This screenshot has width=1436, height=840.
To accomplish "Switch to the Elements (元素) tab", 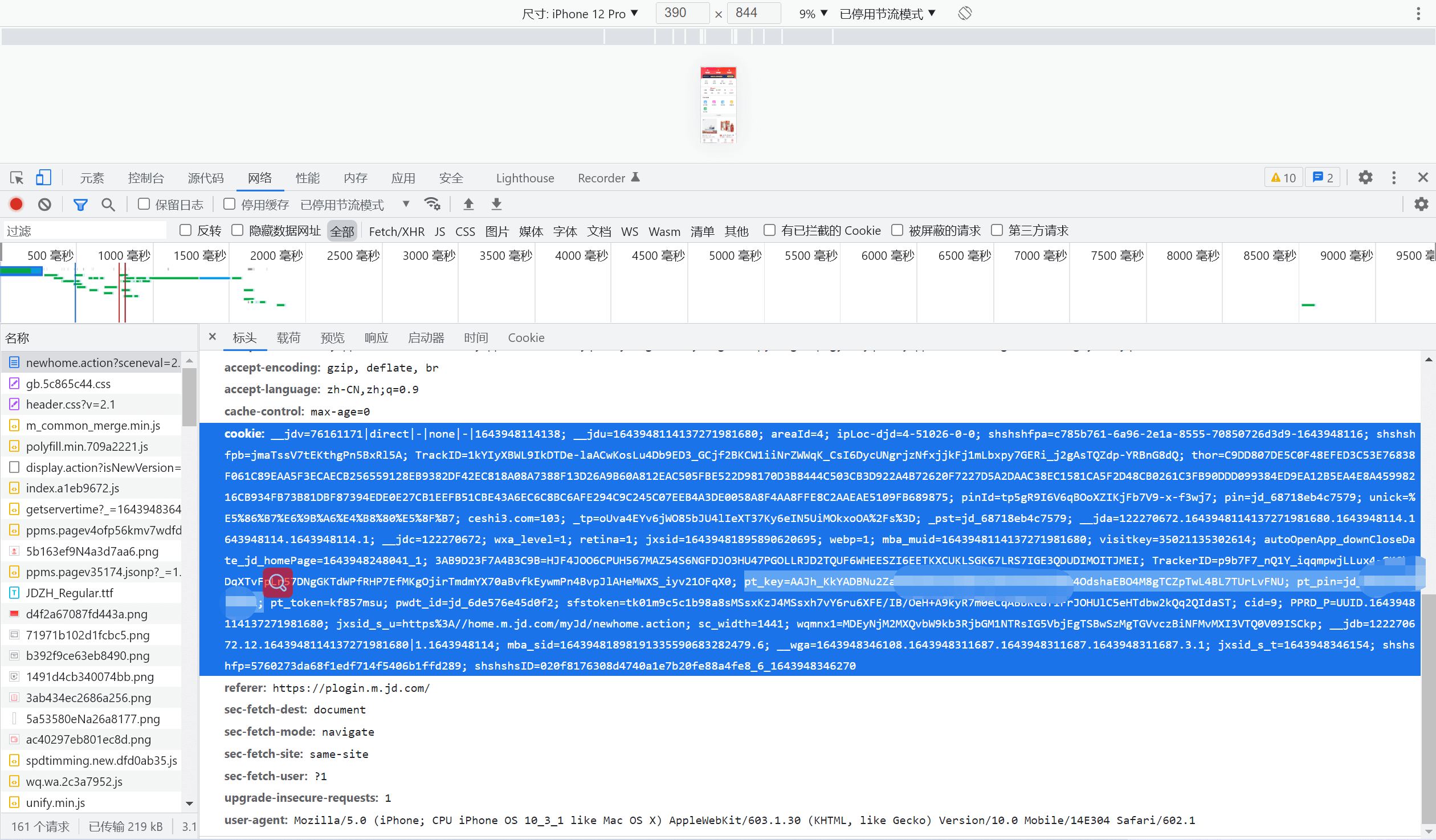I will (x=92, y=178).
